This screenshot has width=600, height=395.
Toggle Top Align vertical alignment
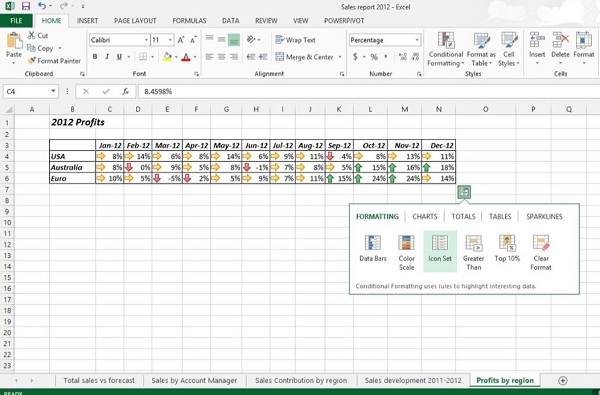pos(209,39)
